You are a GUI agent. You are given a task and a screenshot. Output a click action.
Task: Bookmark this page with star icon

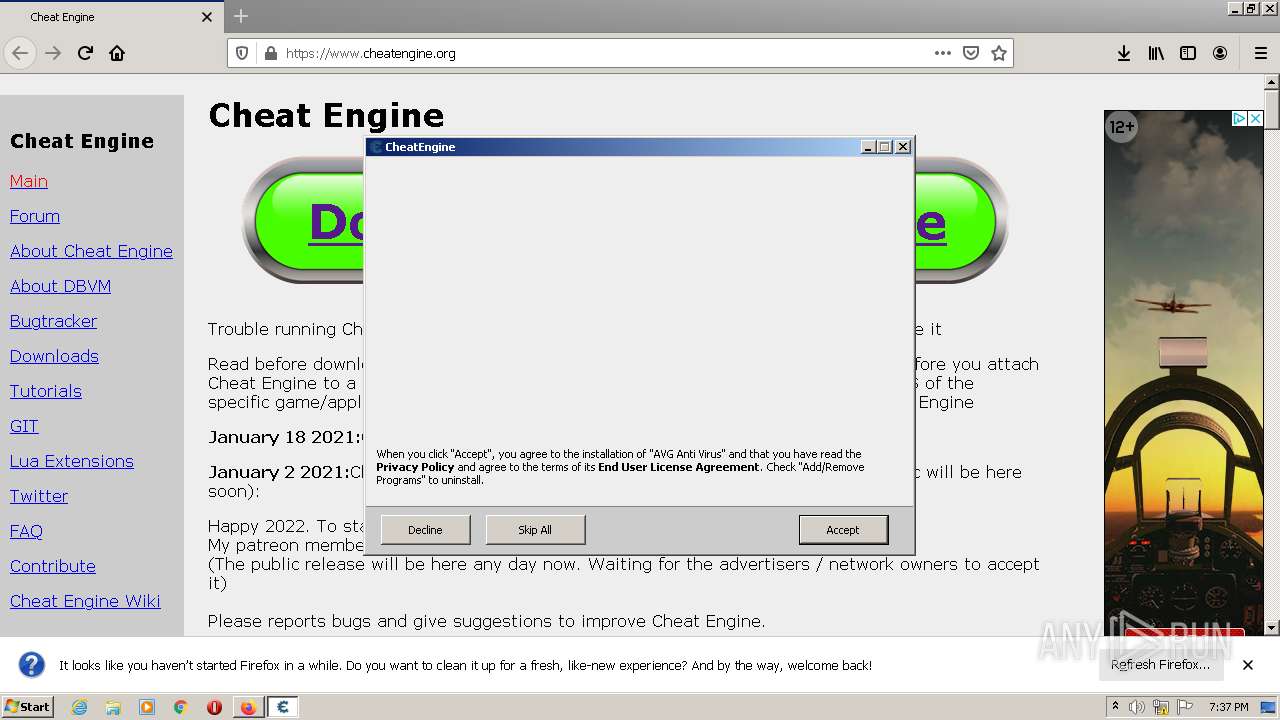tap(998, 53)
